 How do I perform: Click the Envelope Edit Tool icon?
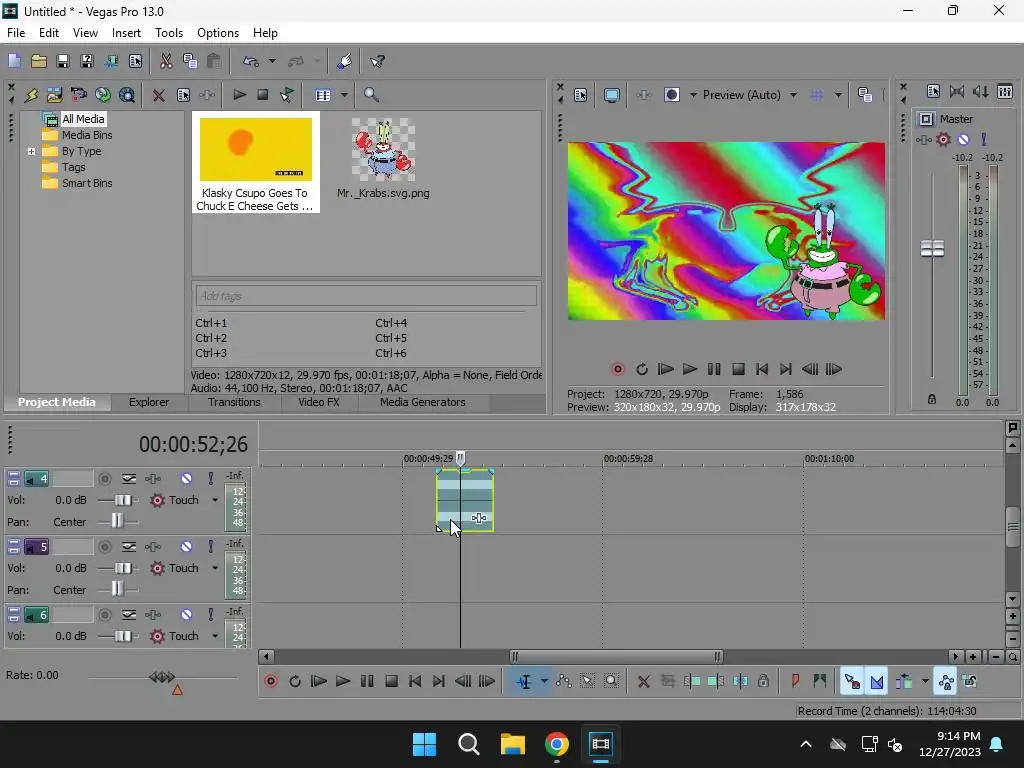(564, 681)
